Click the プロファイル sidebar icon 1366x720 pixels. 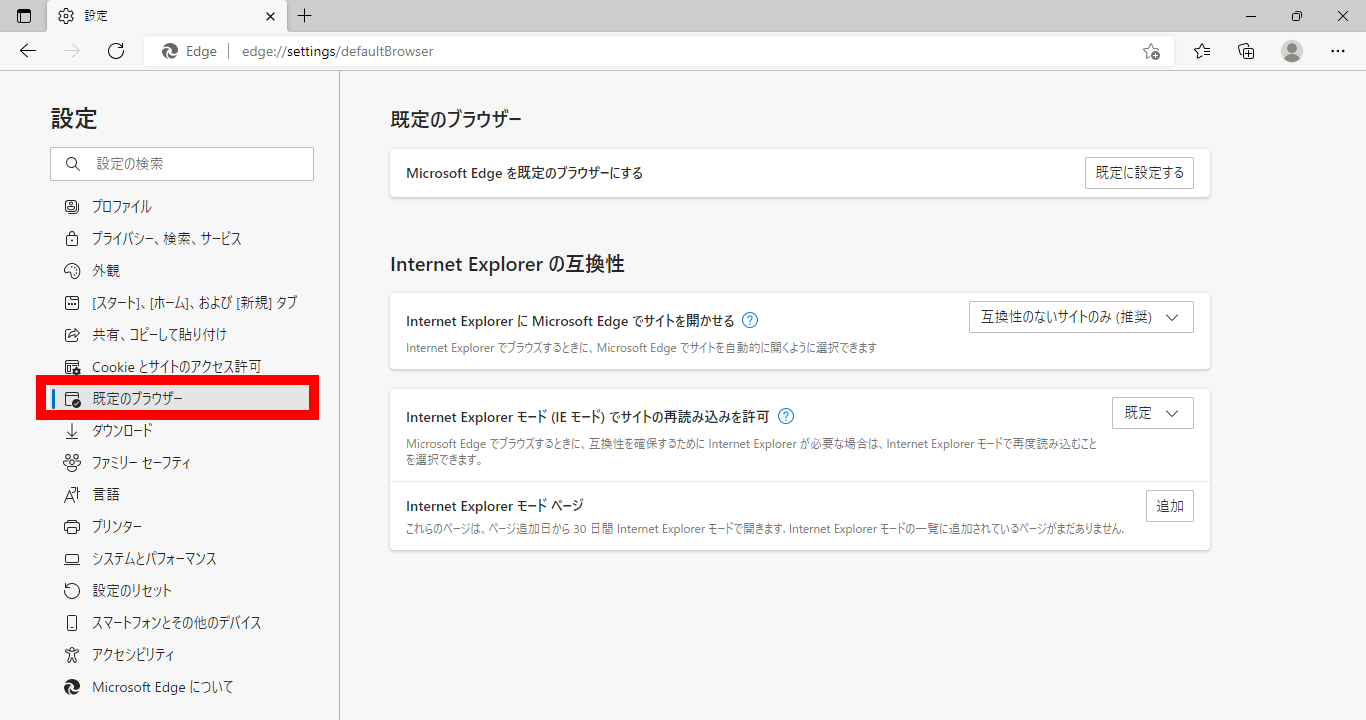tap(72, 207)
